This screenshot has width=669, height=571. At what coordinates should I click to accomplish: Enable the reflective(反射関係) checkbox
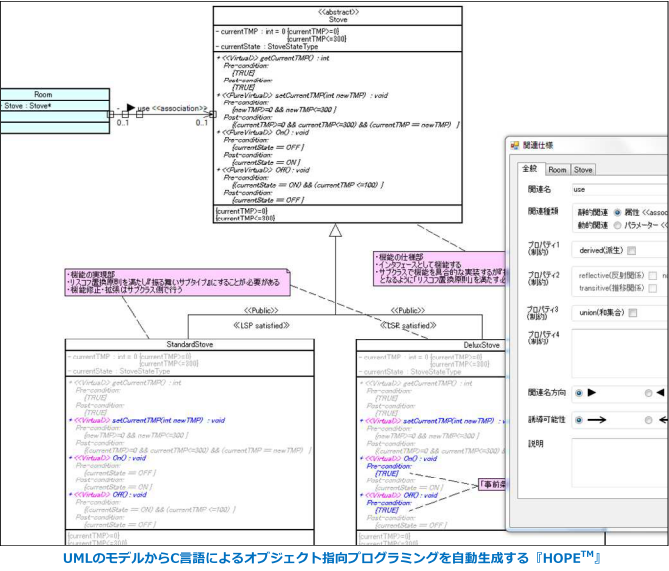coord(652,276)
